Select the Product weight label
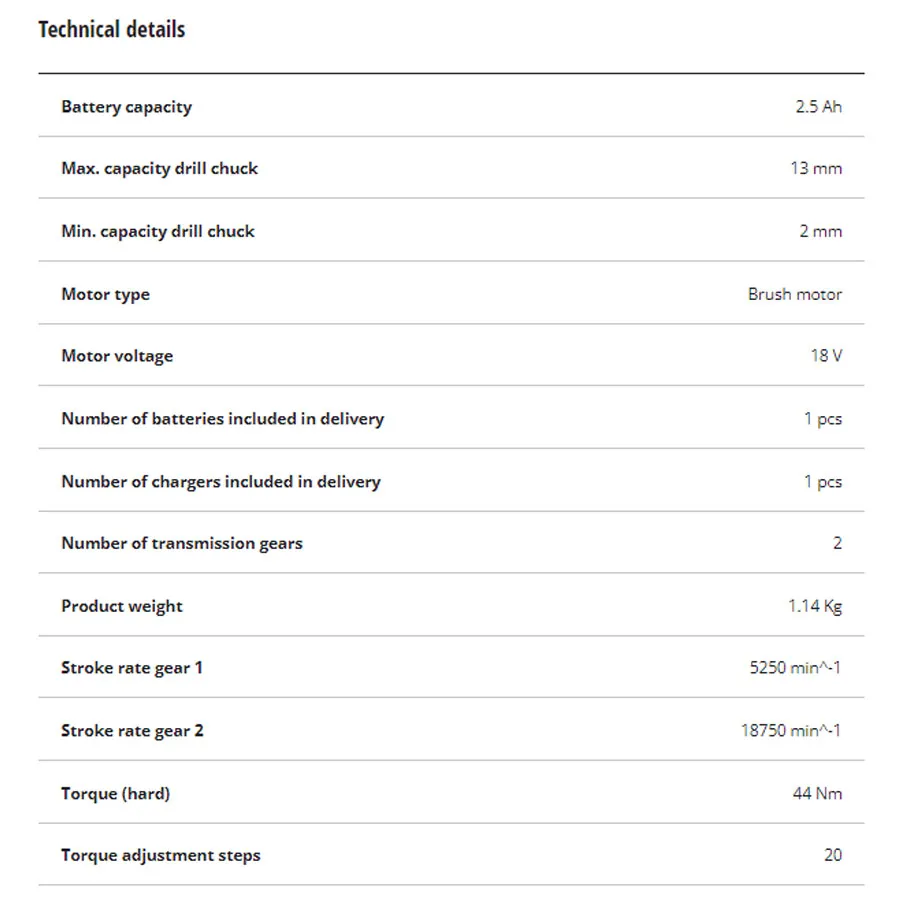This screenshot has height=900, width=900. click(x=122, y=607)
